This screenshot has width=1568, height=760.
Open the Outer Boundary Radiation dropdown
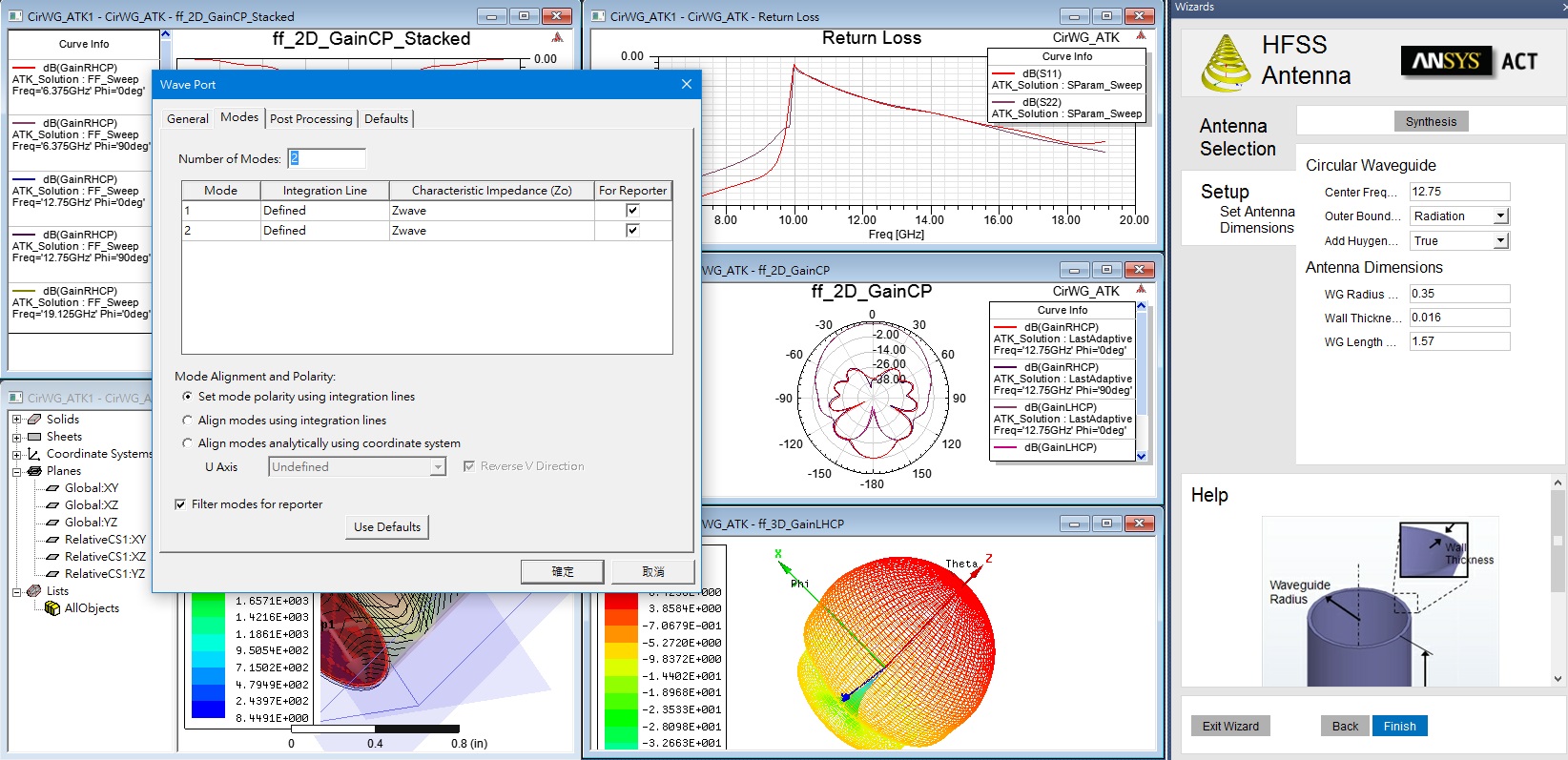point(1500,216)
